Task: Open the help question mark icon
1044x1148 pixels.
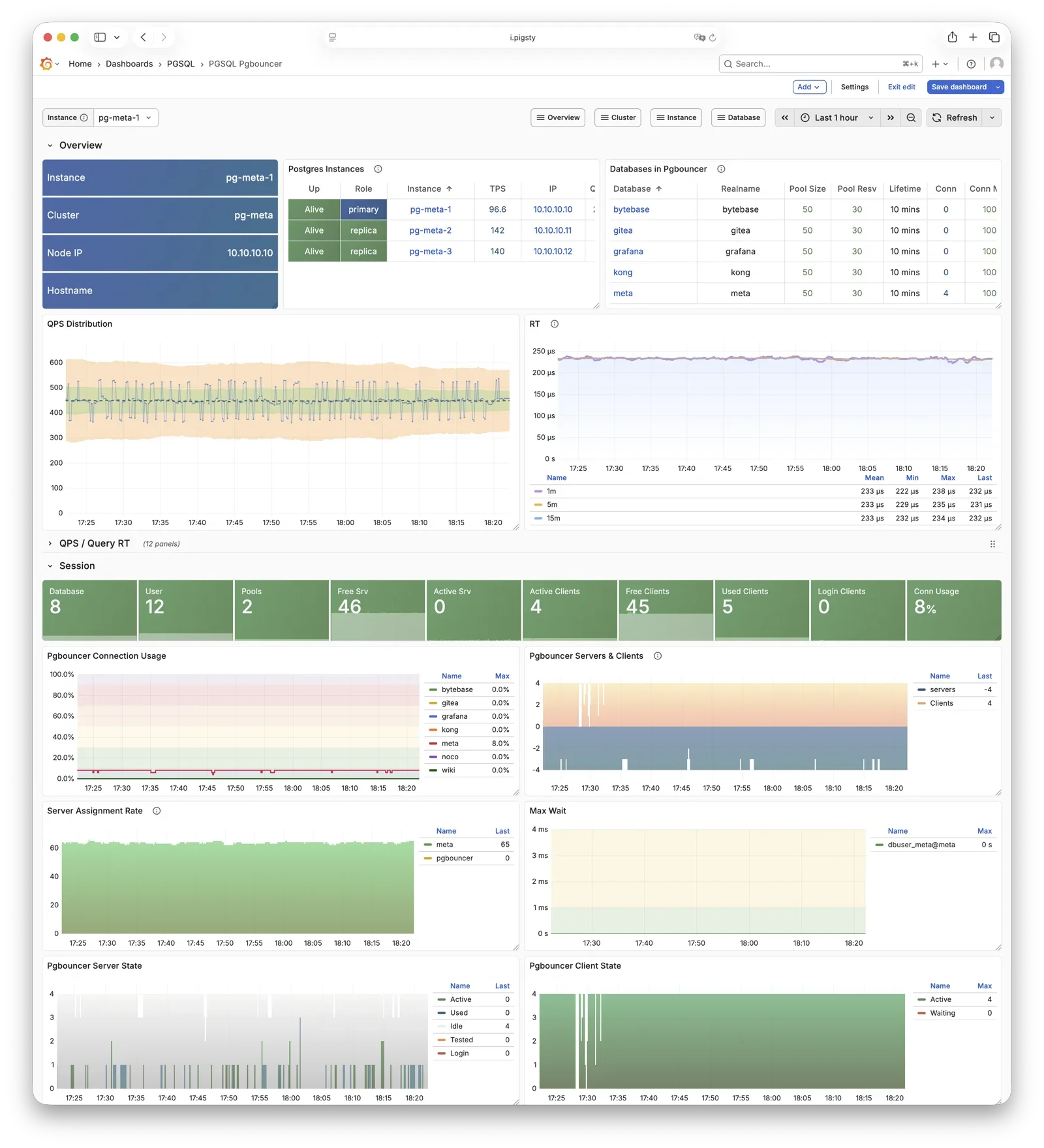Action: tap(971, 64)
